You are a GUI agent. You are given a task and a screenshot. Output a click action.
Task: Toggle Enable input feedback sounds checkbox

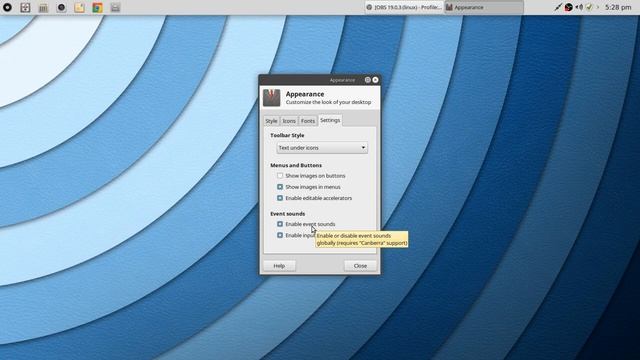[280, 235]
